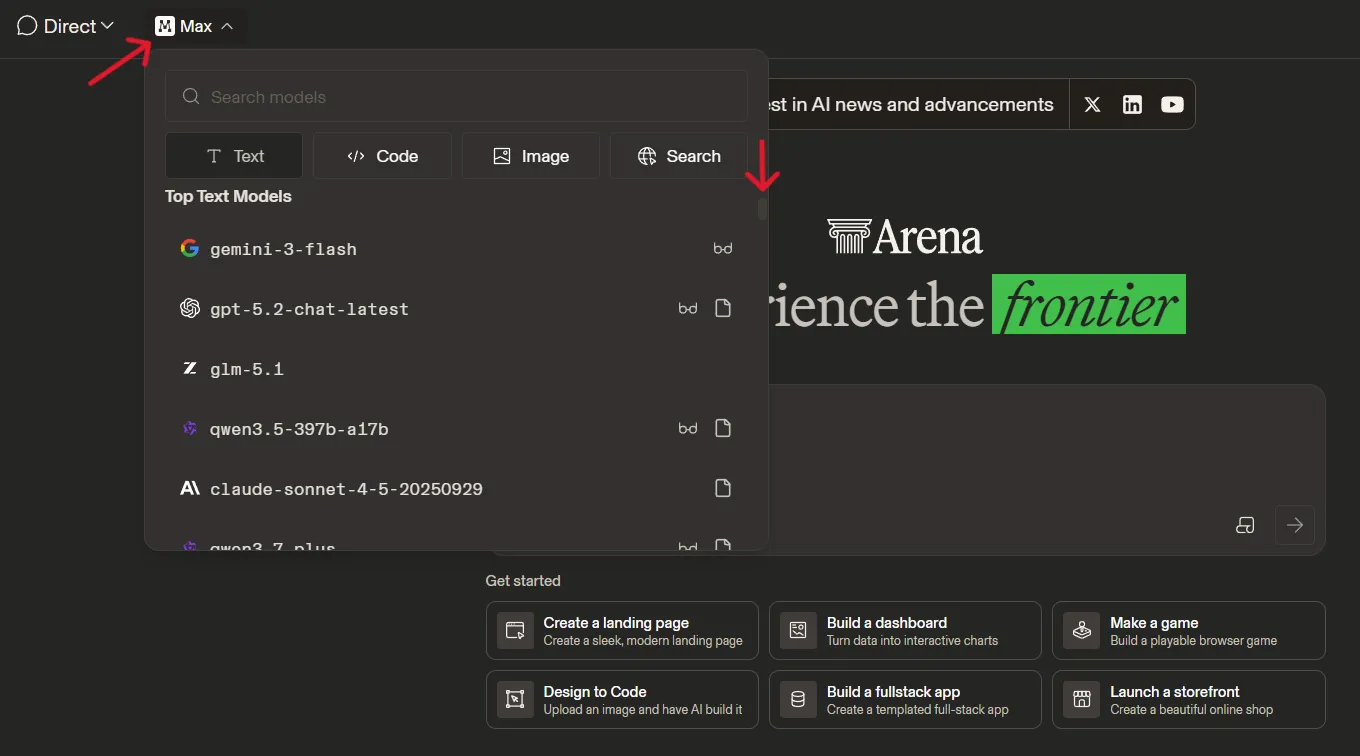Open the YouTube social link
The image size is (1360, 756).
pyautogui.click(x=1172, y=104)
